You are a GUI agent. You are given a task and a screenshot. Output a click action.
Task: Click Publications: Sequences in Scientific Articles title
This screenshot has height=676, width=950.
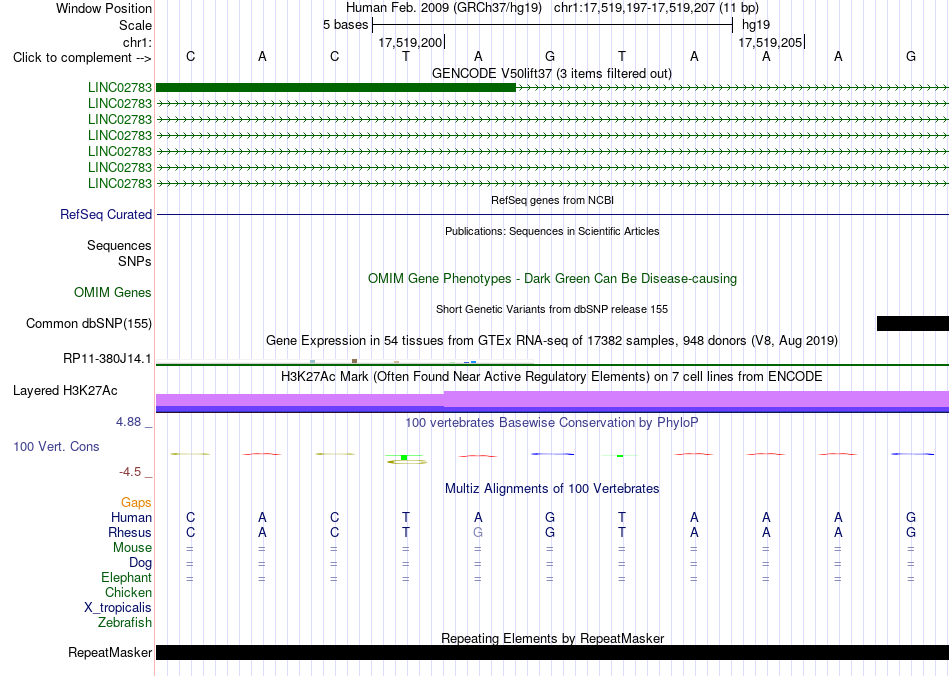click(x=552, y=231)
